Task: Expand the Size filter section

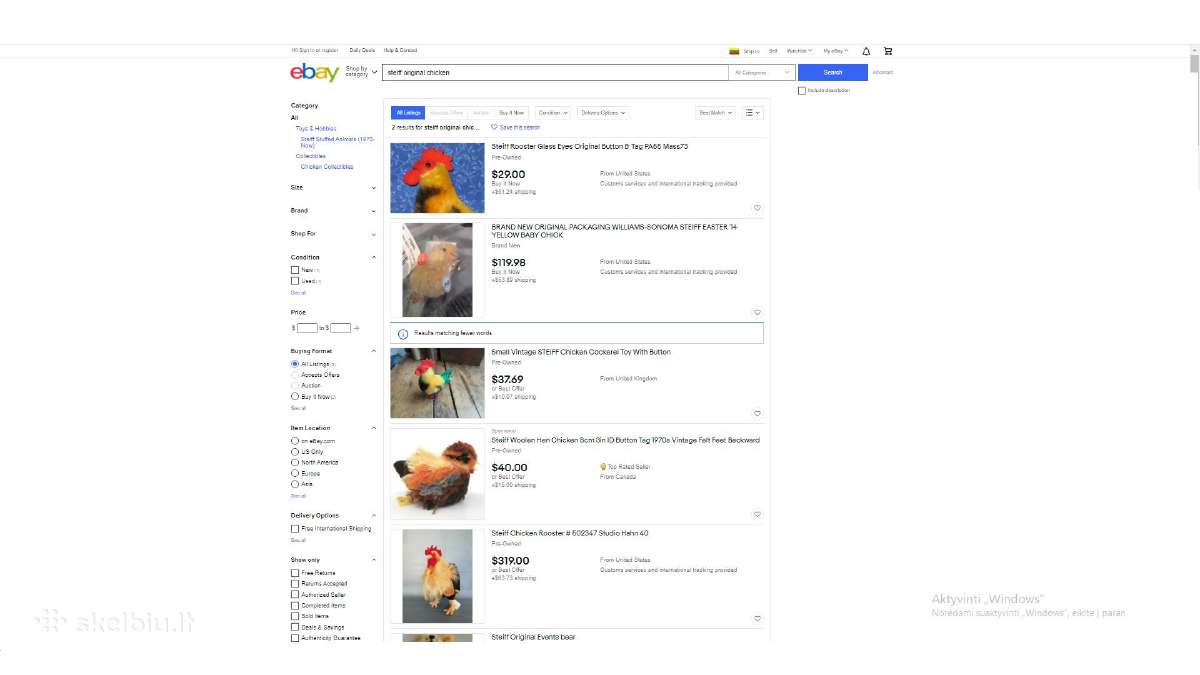Action: [333, 188]
